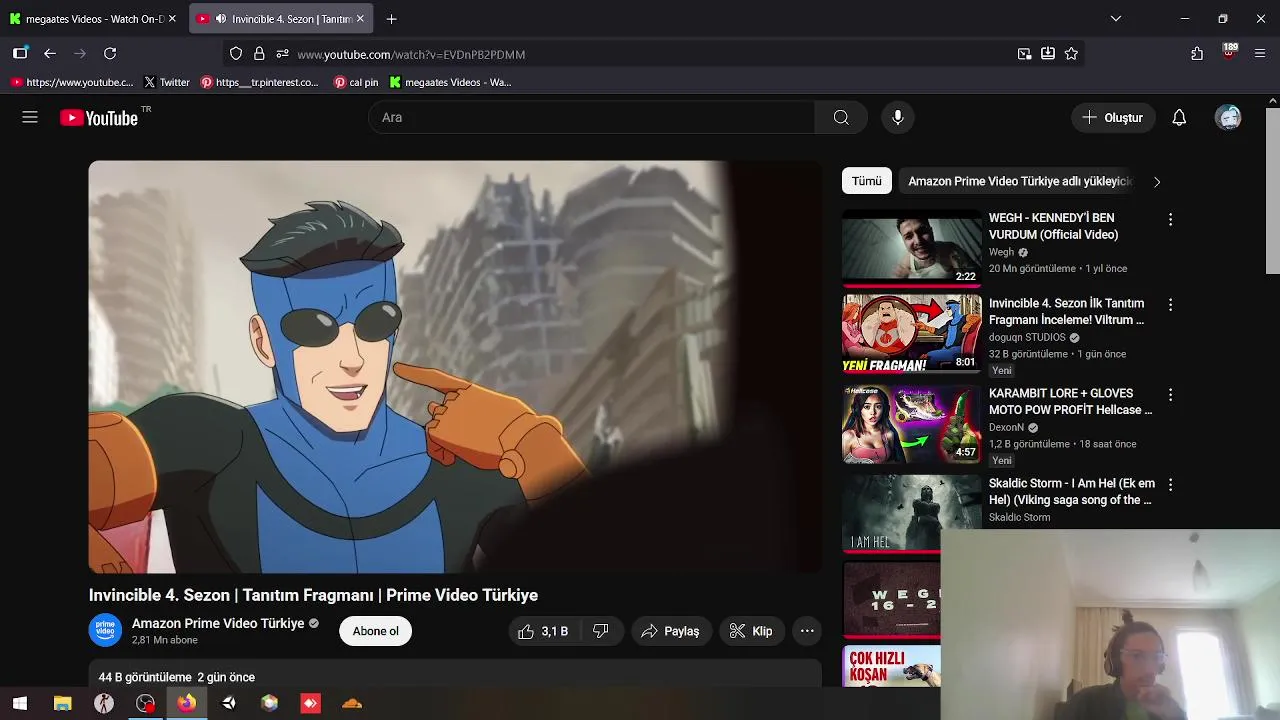Image resolution: width=1280 pixels, height=720 pixels.
Task: Open a new browser tab with plus
Action: [x=391, y=19]
